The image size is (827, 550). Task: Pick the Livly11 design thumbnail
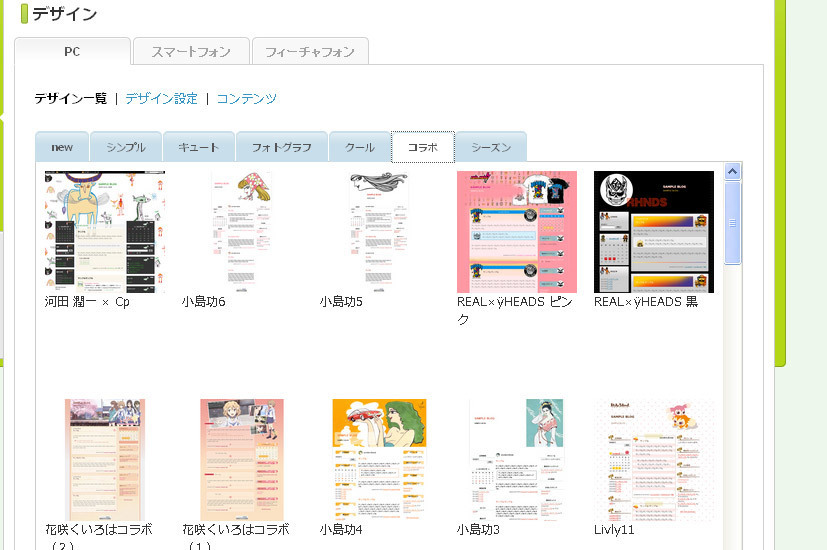654,460
